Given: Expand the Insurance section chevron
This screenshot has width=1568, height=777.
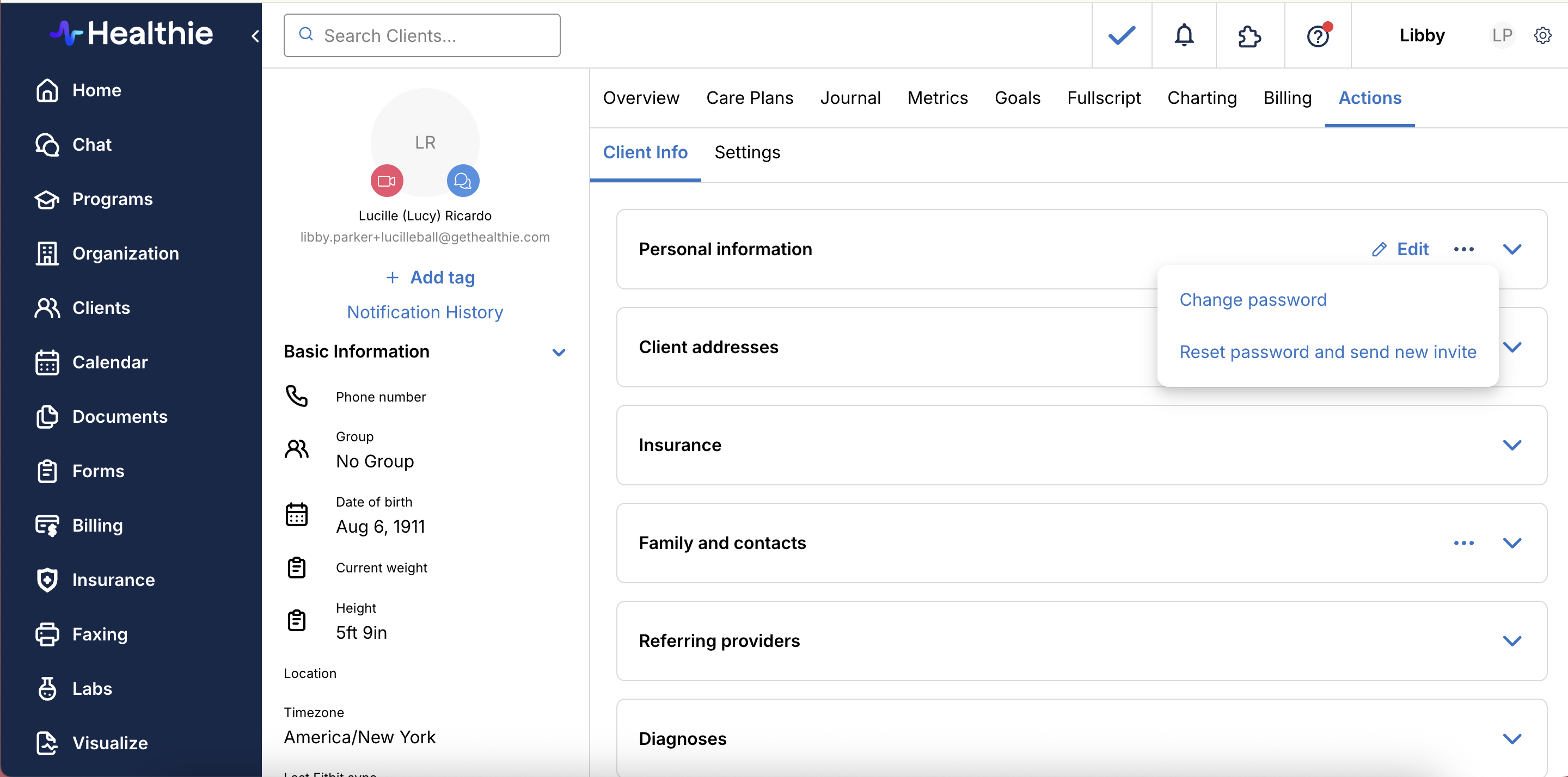Looking at the screenshot, I should pyautogui.click(x=1511, y=445).
